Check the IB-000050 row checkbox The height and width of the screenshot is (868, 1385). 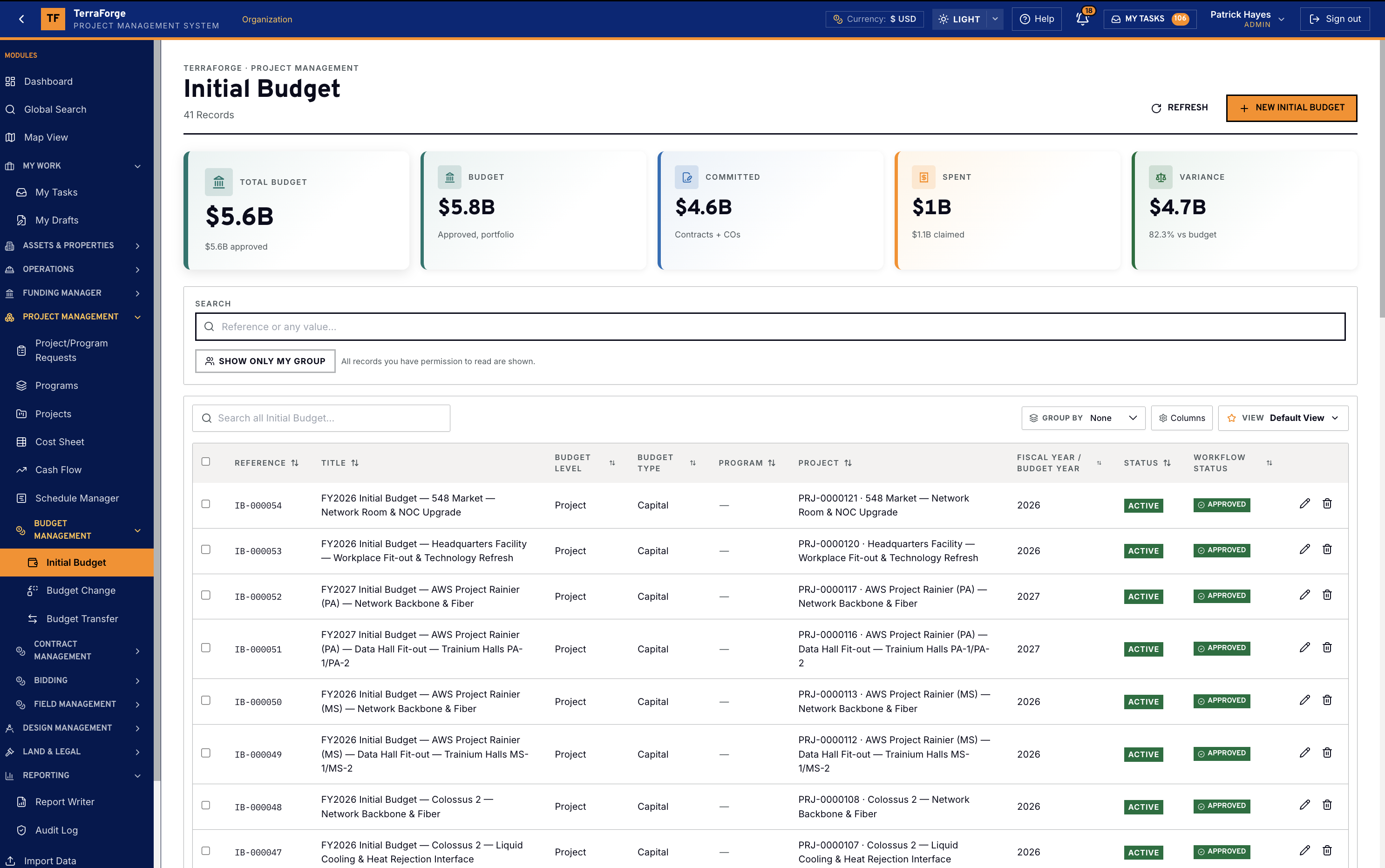pyautogui.click(x=205, y=700)
